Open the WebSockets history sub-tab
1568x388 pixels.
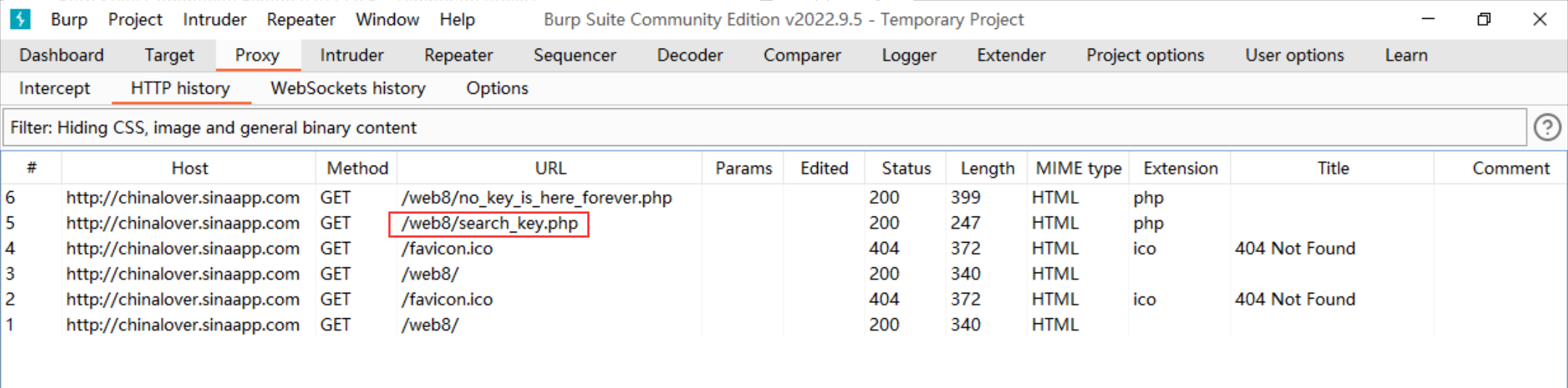[348, 89]
